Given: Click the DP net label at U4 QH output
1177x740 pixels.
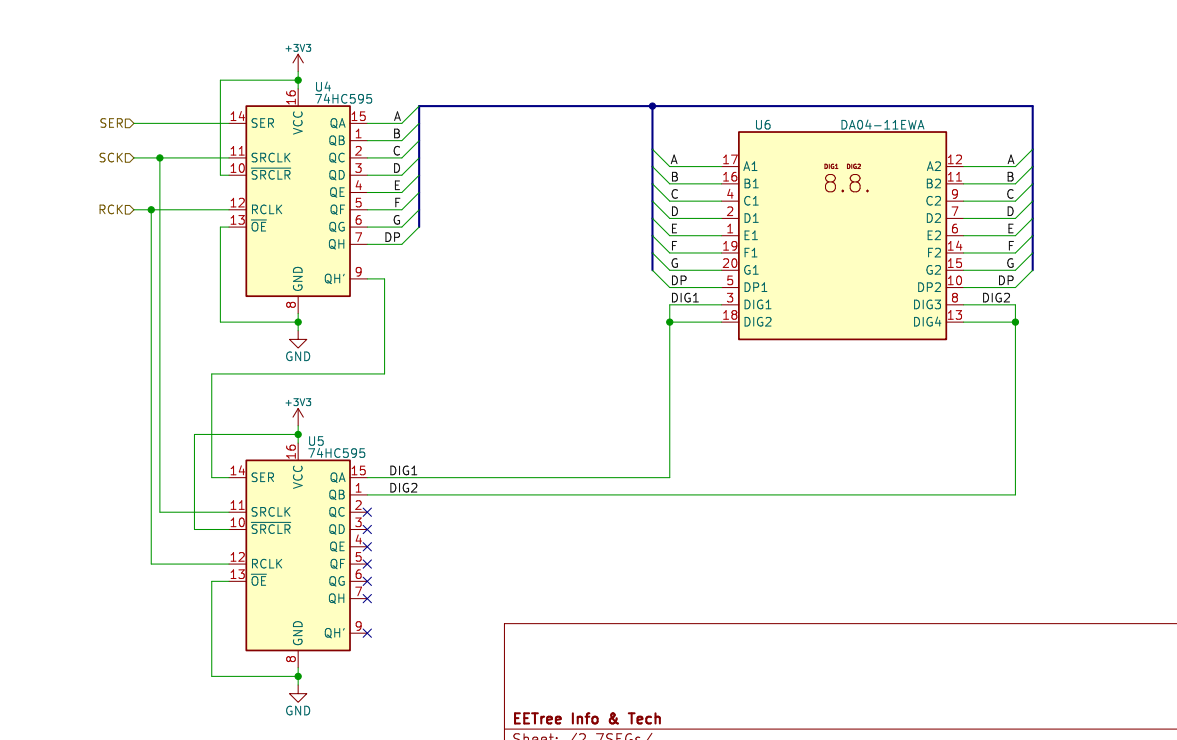Looking at the screenshot, I should click(x=393, y=237).
